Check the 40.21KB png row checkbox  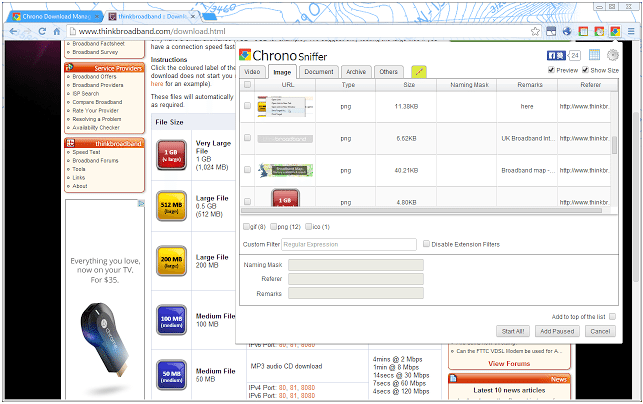[247, 170]
